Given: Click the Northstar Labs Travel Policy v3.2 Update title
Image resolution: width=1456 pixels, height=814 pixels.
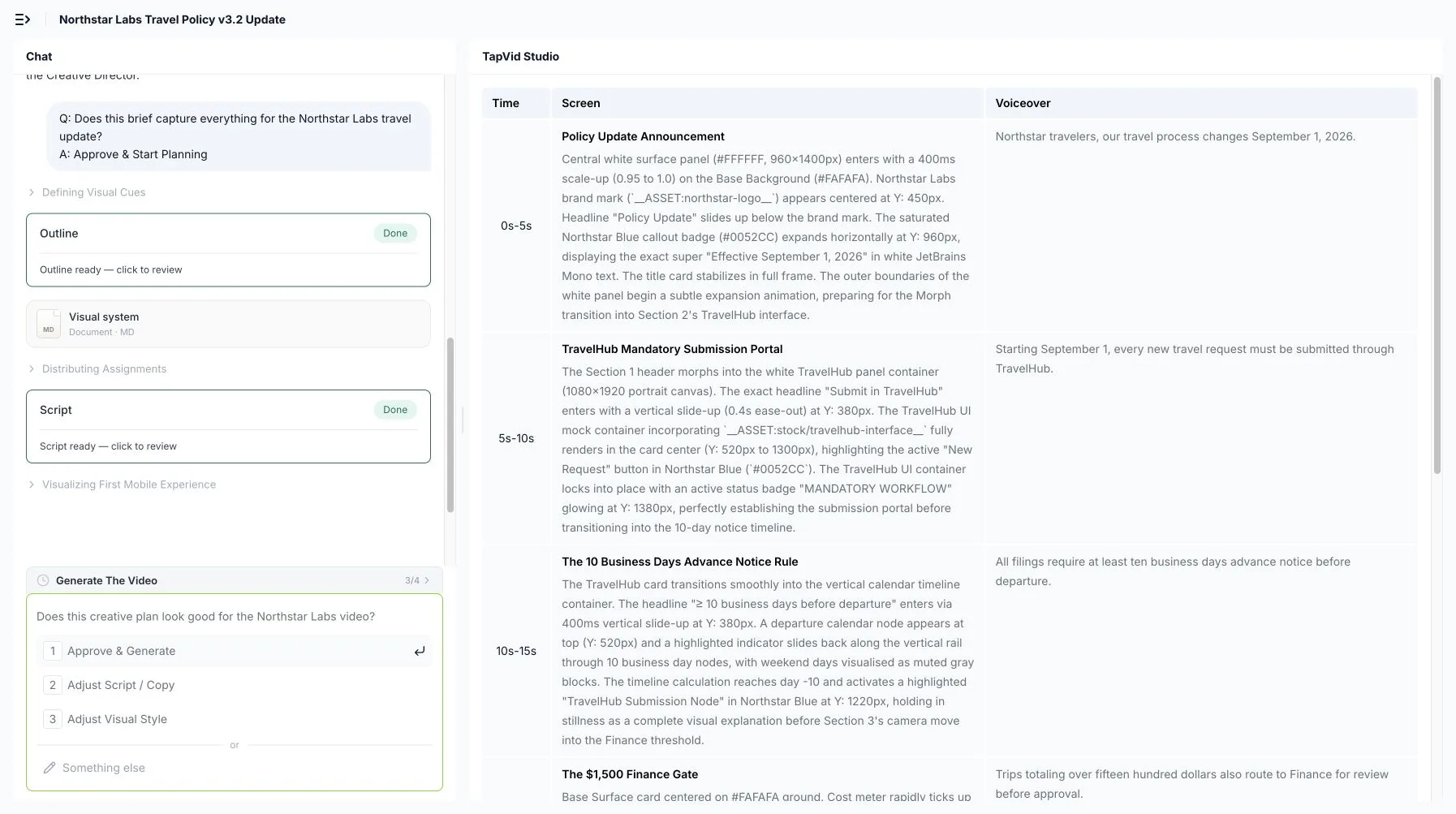Looking at the screenshot, I should 172,19.
